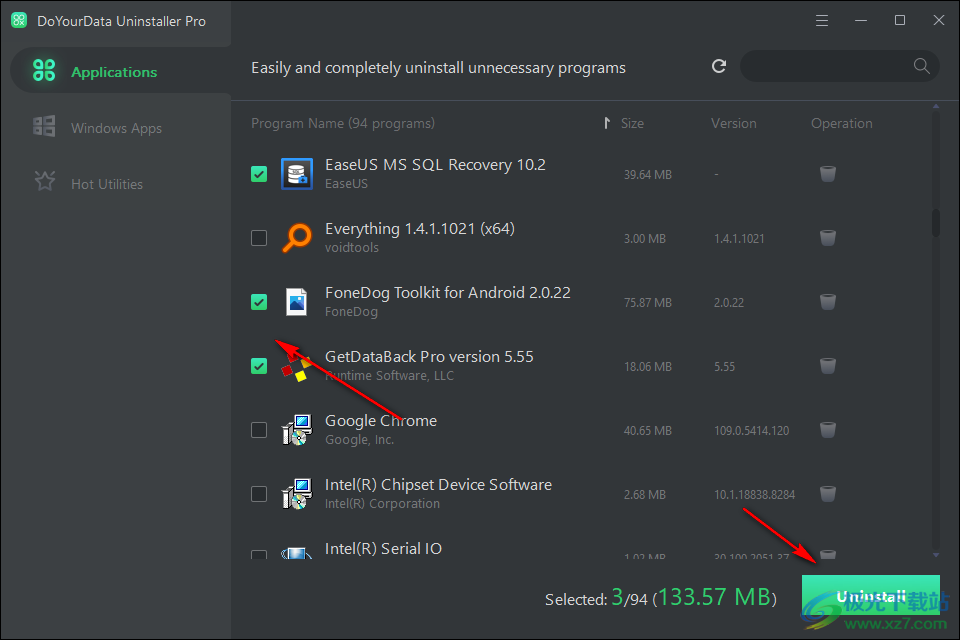This screenshot has height=640, width=960.
Task: Click the Windows Apps logo icon
Action: pyautogui.click(x=44, y=126)
